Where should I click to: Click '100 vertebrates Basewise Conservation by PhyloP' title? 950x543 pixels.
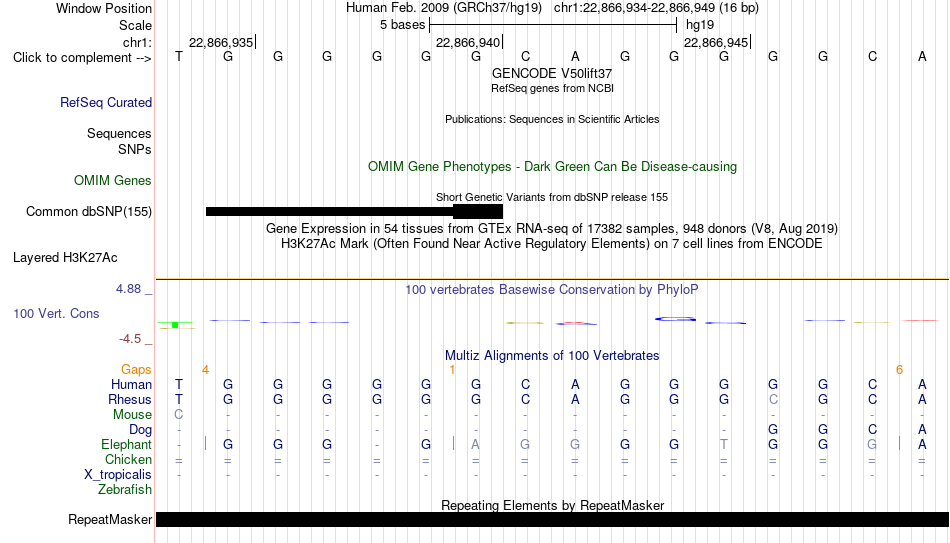[552, 290]
